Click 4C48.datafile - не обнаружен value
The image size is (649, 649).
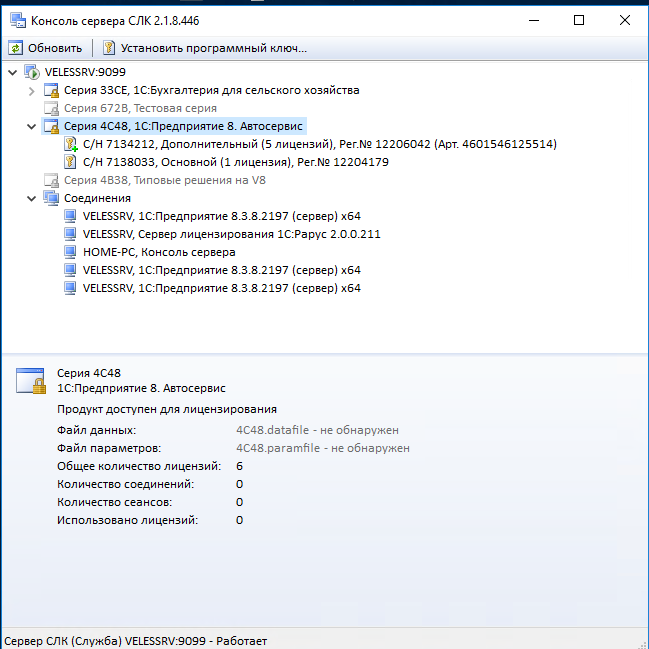(x=317, y=430)
